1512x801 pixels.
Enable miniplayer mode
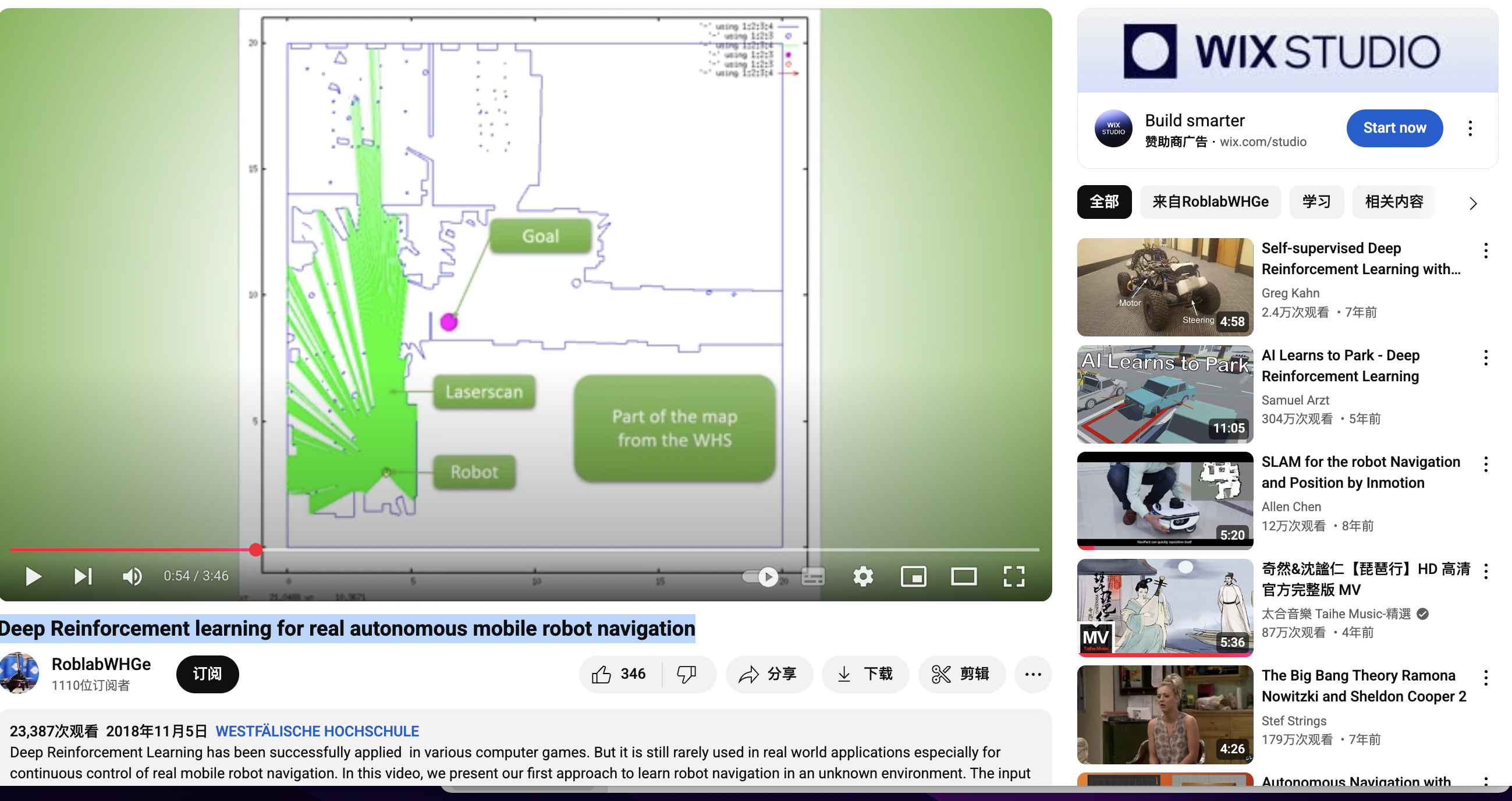click(x=913, y=576)
